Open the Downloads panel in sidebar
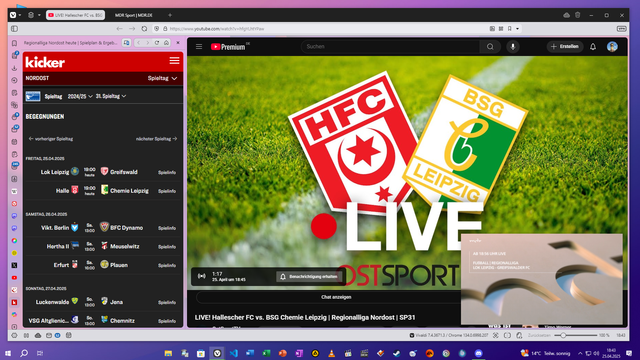 tap(14, 68)
